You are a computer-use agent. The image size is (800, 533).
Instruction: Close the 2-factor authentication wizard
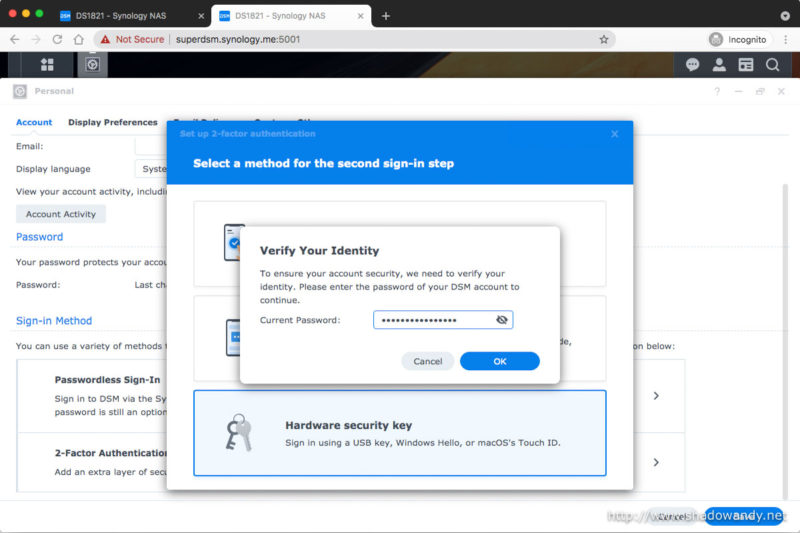pos(615,134)
